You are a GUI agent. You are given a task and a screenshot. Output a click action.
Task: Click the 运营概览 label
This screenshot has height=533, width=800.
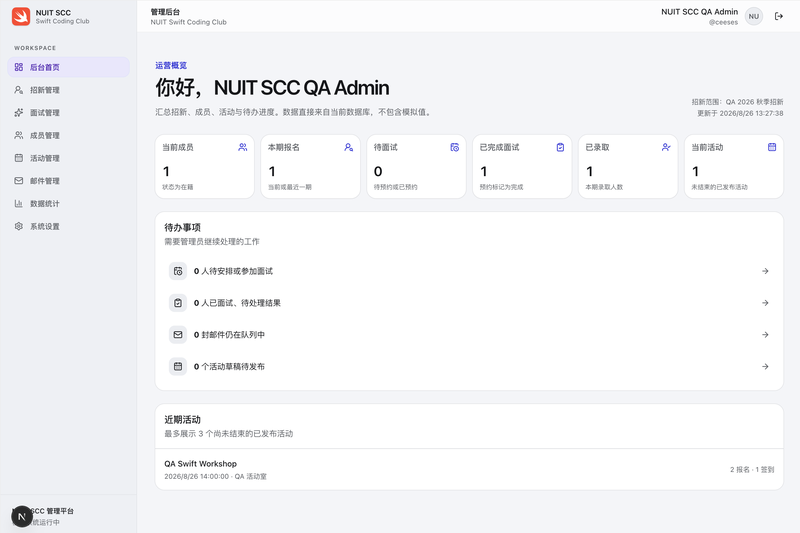(171, 65)
